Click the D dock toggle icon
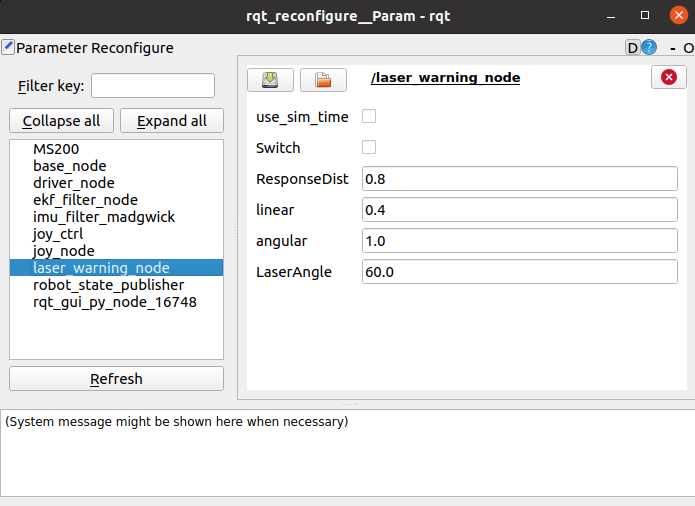The image size is (695, 506). coord(633,47)
